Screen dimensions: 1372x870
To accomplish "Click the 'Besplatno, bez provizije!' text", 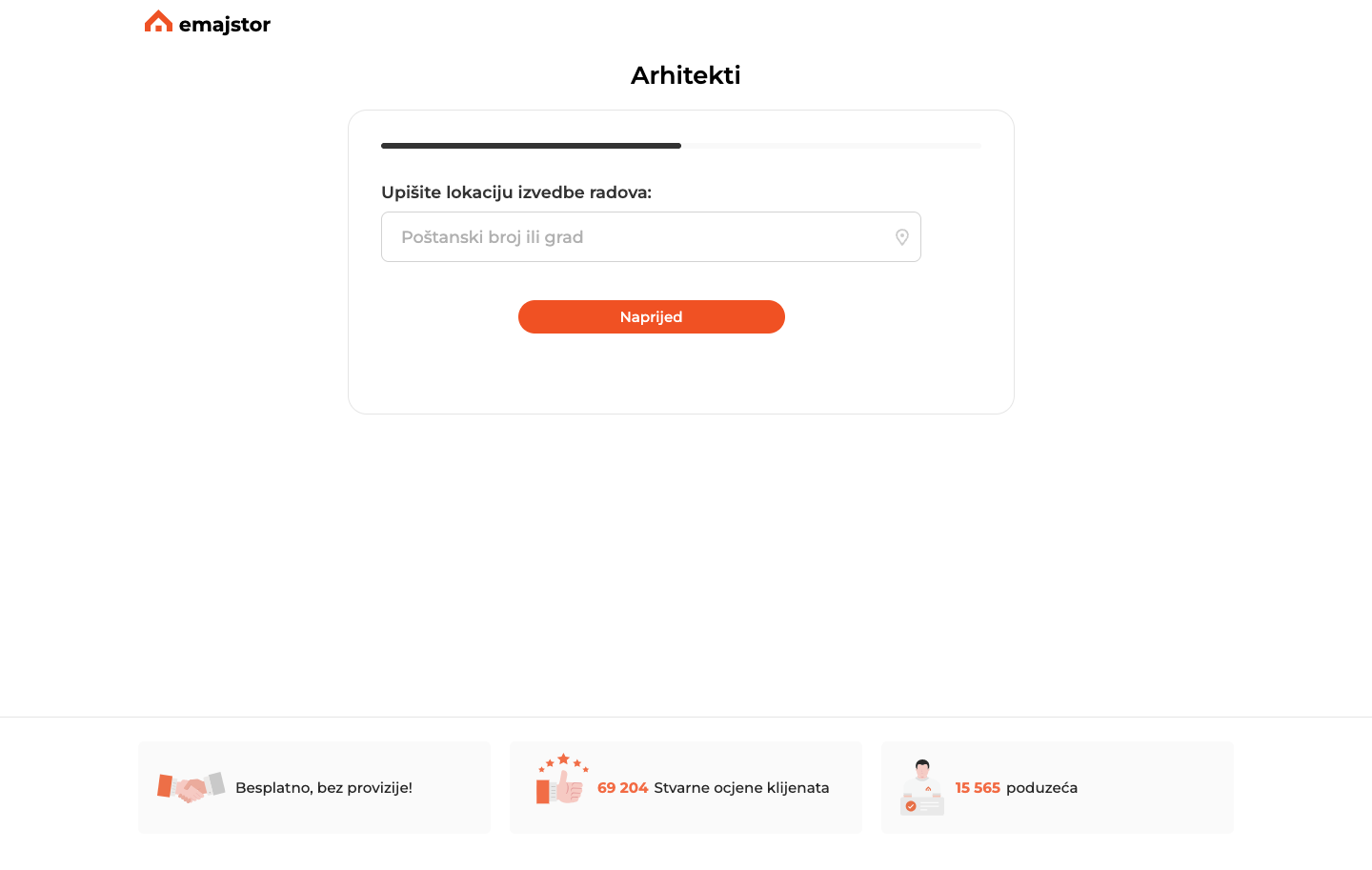I will pos(324,788).
